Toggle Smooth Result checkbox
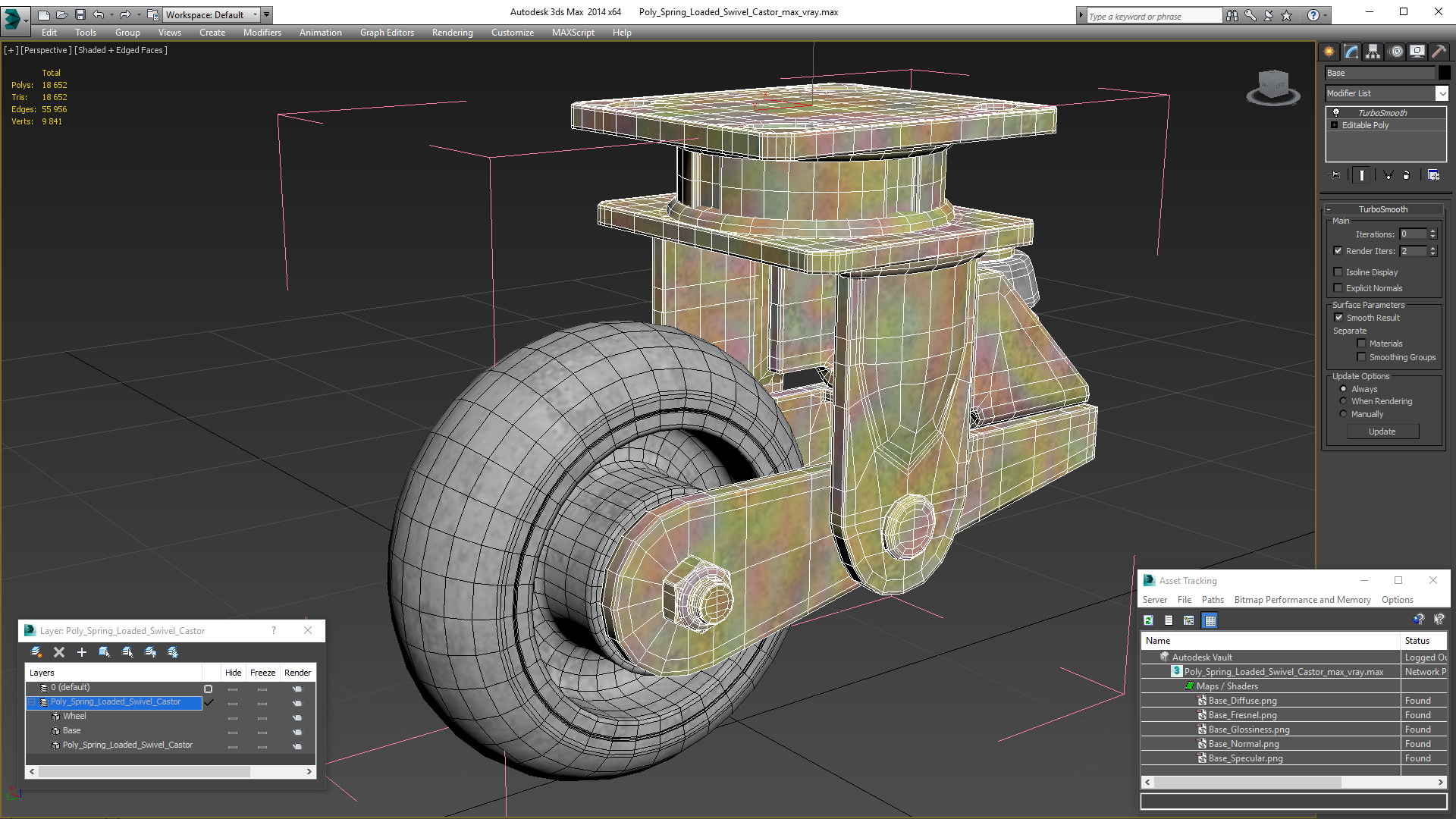 [1338, 318]
